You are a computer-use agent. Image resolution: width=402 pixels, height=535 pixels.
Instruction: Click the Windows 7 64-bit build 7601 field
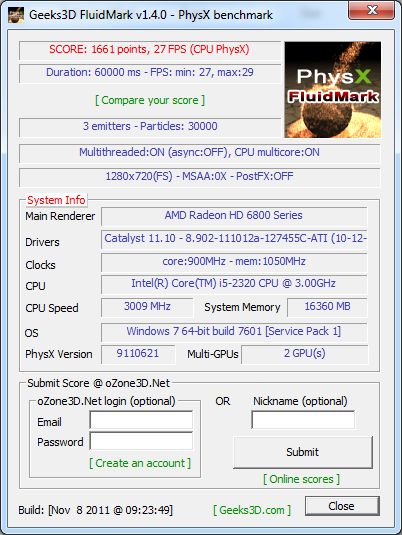point(234,332)
